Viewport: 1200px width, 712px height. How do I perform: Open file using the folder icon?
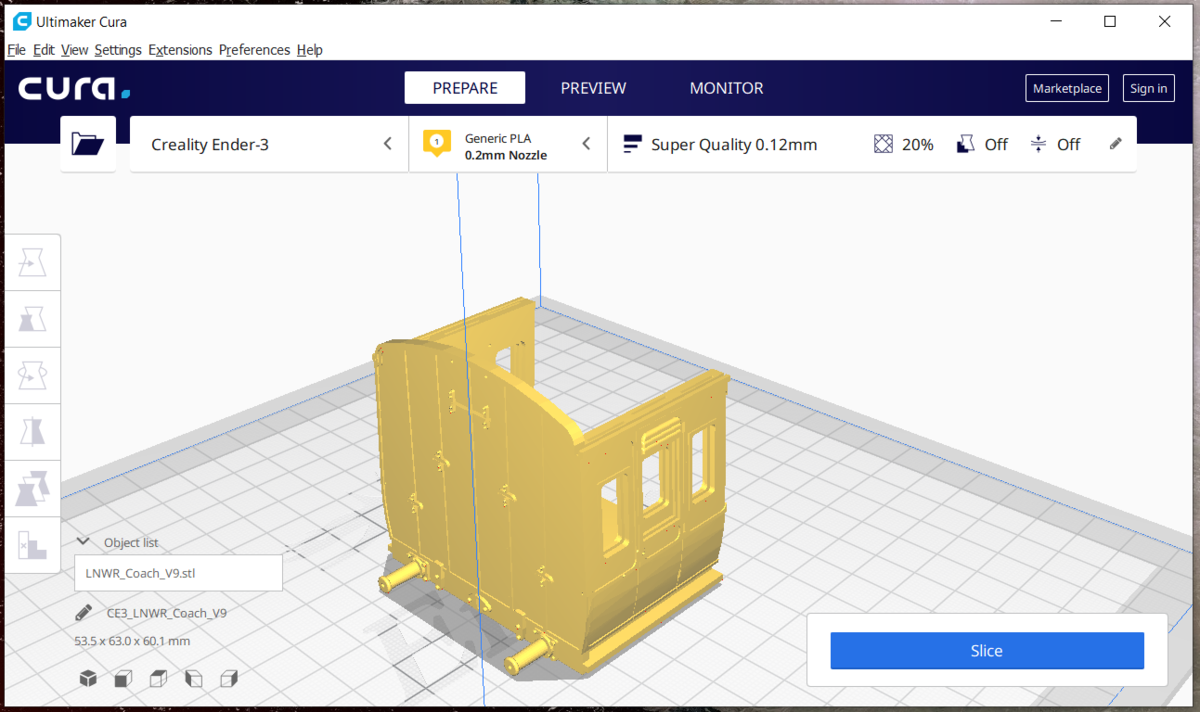pos(88,144)
